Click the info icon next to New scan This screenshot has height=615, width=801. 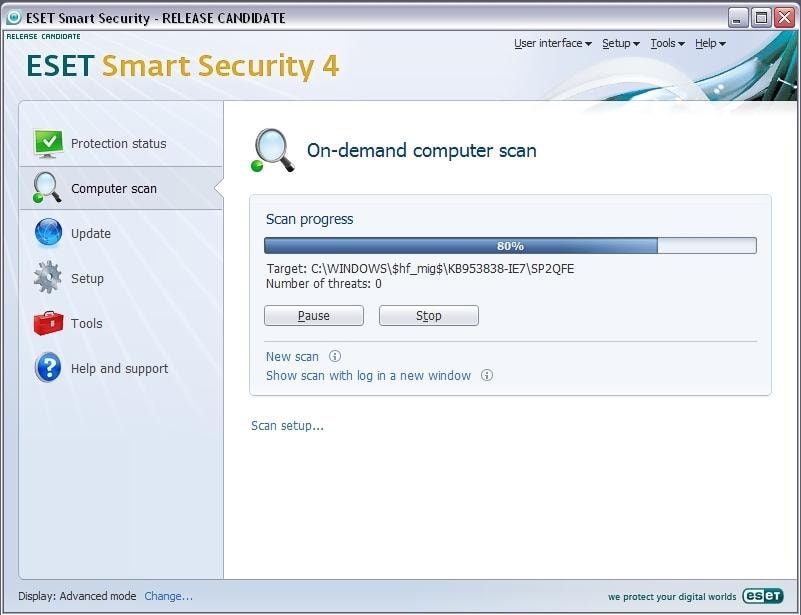click(335, 356)
